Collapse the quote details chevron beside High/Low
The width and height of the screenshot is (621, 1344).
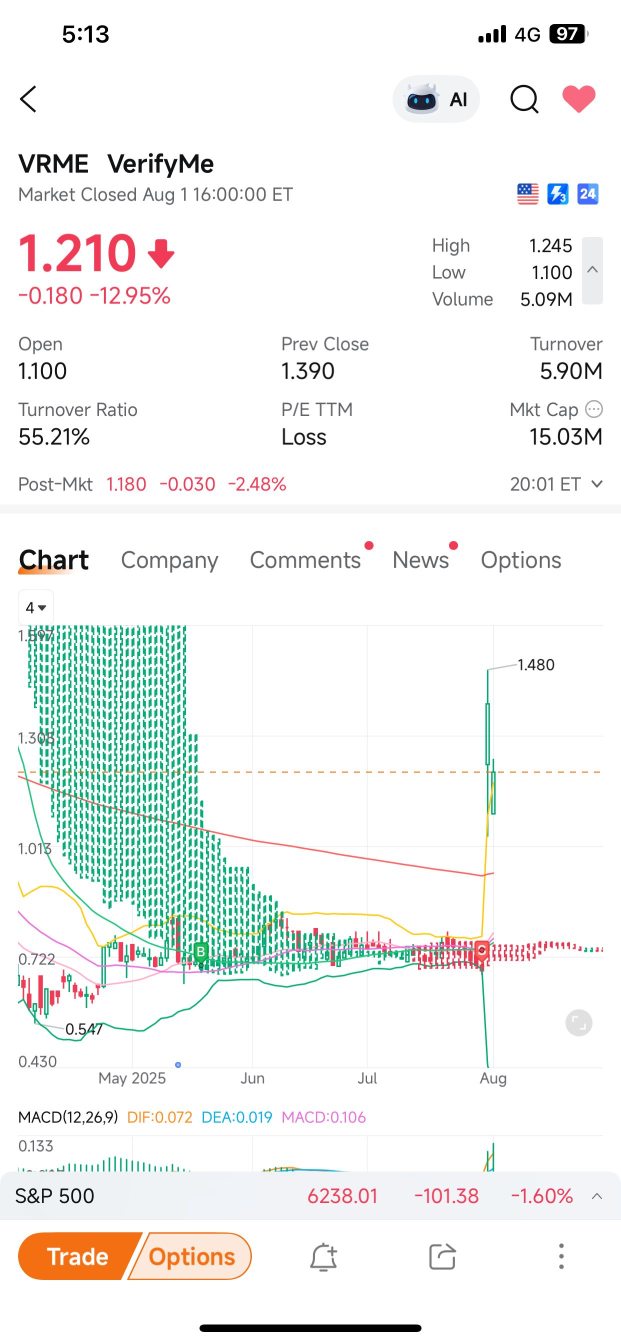592,270
